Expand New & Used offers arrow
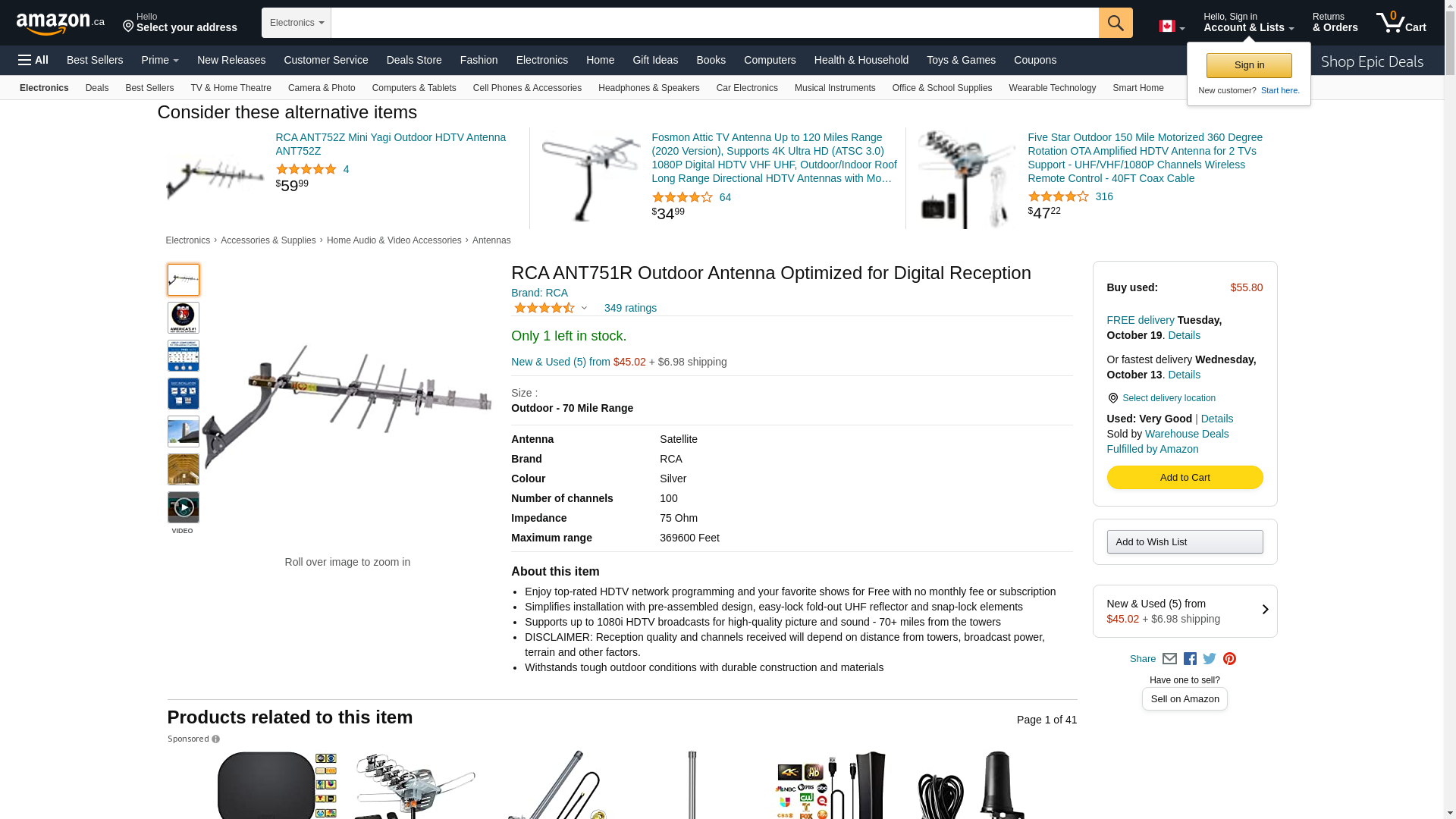This screenshot has height=819, width=1456. [1265, 610]
